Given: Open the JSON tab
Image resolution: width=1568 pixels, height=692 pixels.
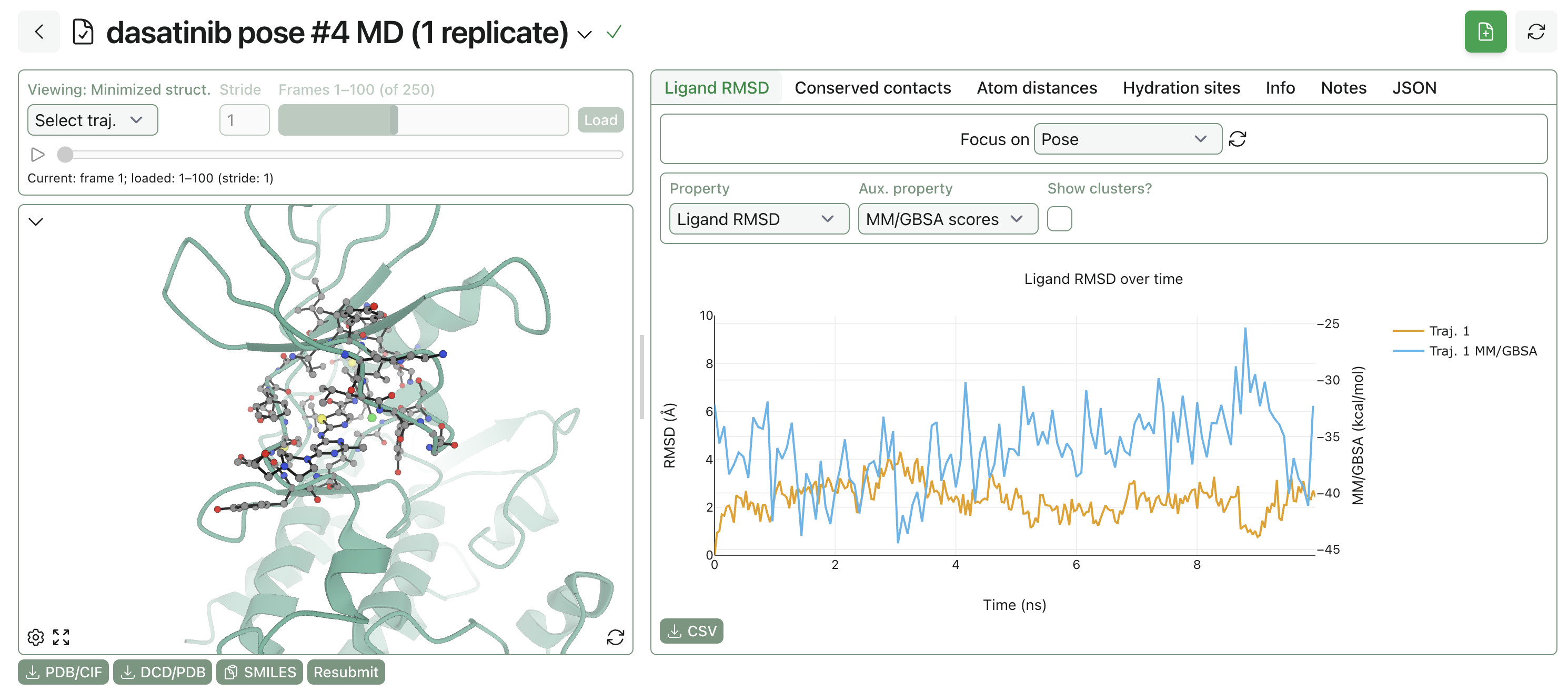Looking at the screenshot, I should (1414, 88).
